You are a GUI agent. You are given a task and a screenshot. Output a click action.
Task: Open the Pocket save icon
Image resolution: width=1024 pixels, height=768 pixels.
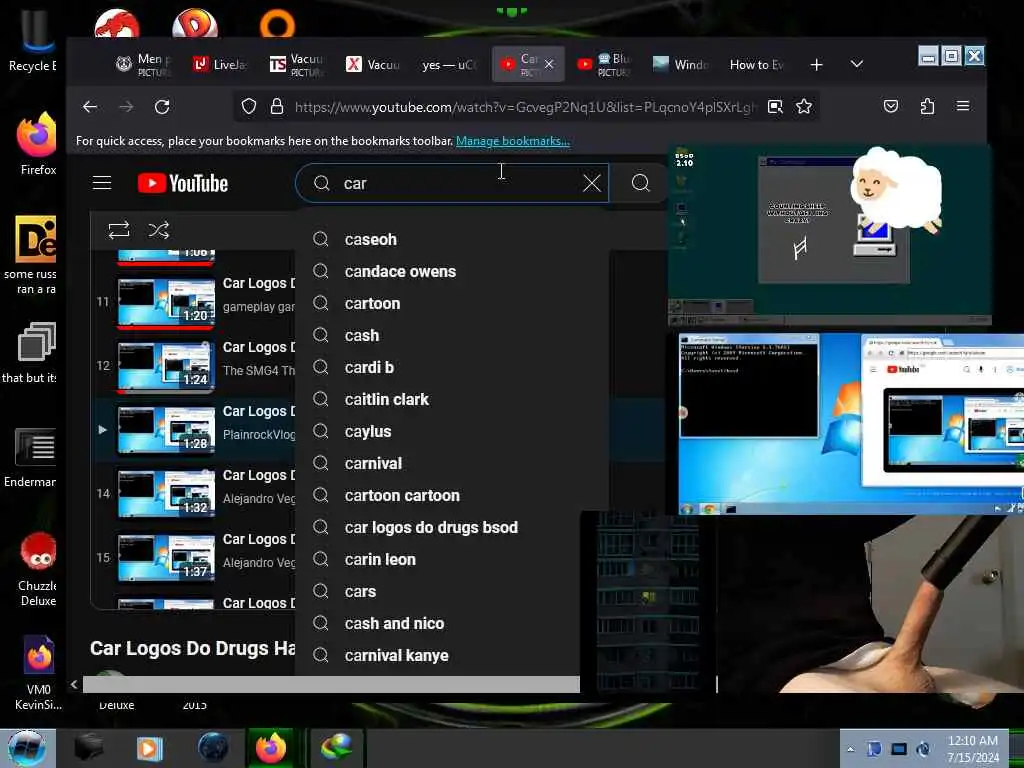point(891,106)
